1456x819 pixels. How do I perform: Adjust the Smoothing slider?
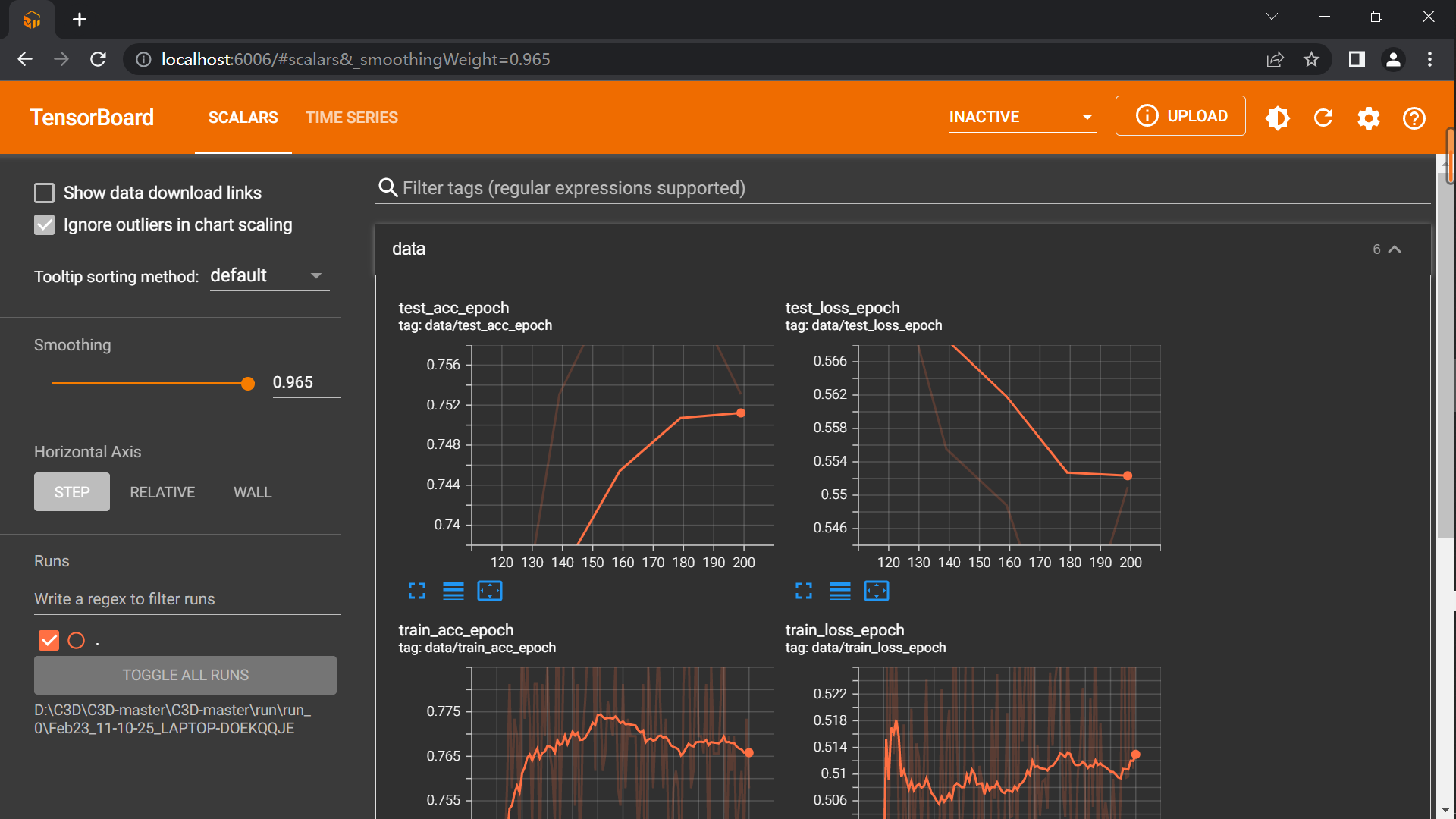point(248,383)
